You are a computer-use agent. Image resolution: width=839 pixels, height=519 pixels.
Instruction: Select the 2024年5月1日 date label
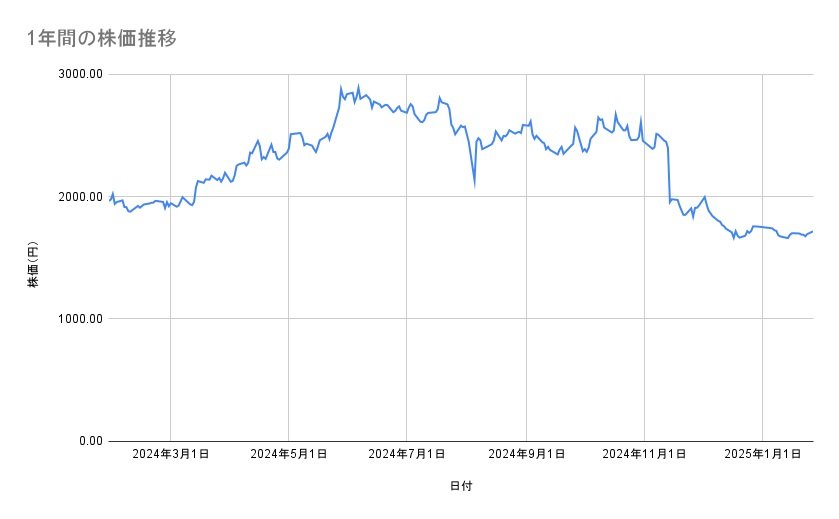(x=289, y=455)
